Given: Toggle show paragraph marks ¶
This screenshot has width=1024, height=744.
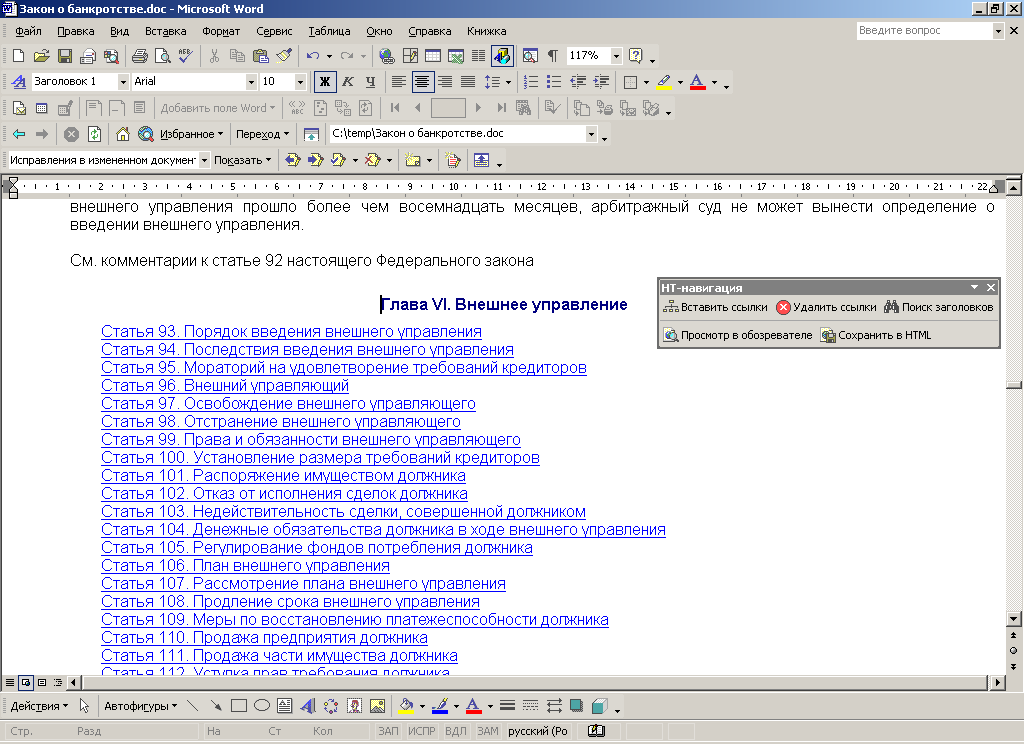Looking at the screenshot, I should (x=552, y=56).
